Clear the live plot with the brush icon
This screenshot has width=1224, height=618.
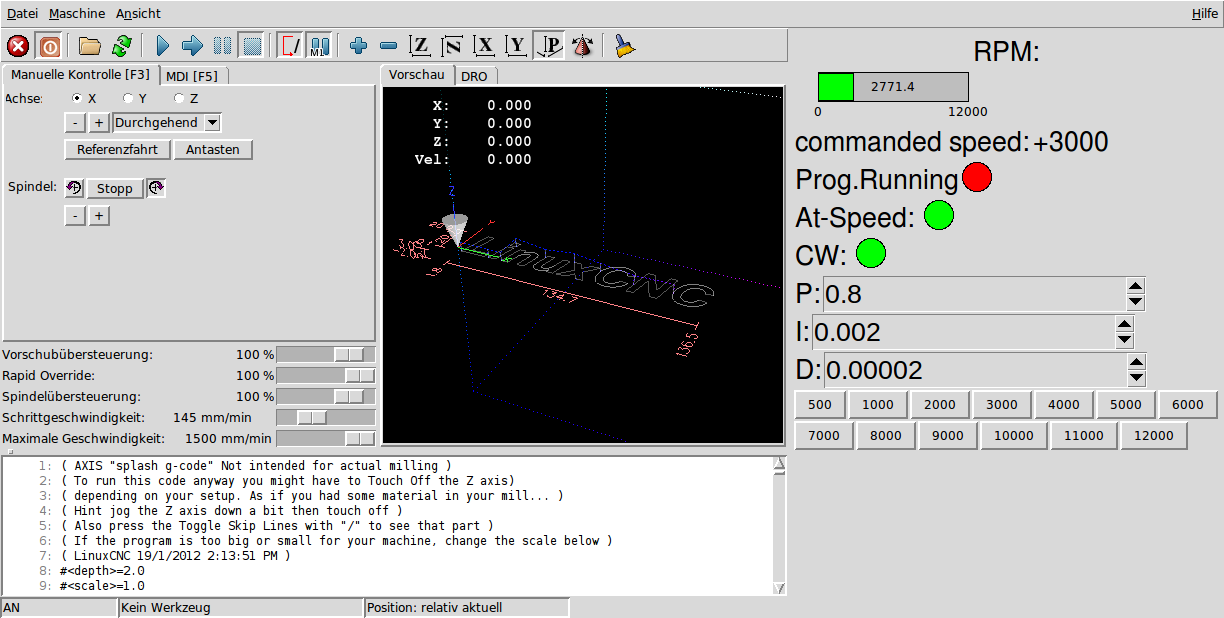(x=625, y=46)
